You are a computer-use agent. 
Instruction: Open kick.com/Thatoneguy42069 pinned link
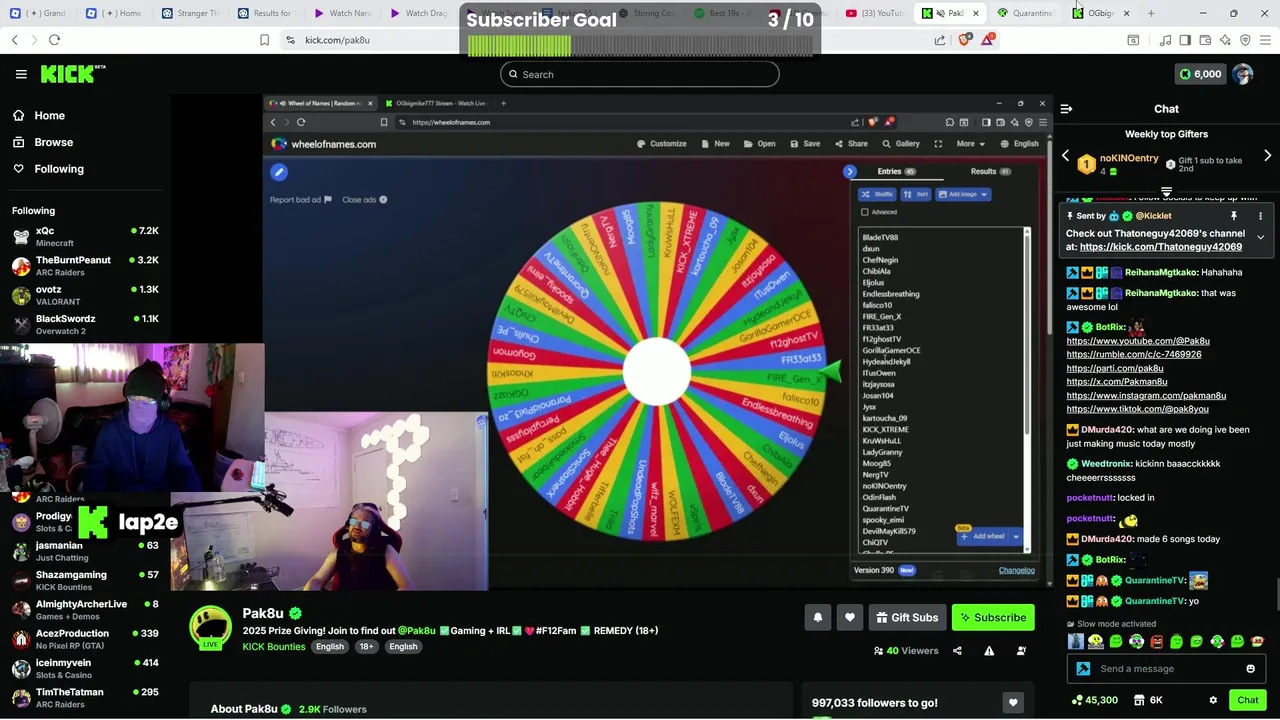(x=1161, y=247)
